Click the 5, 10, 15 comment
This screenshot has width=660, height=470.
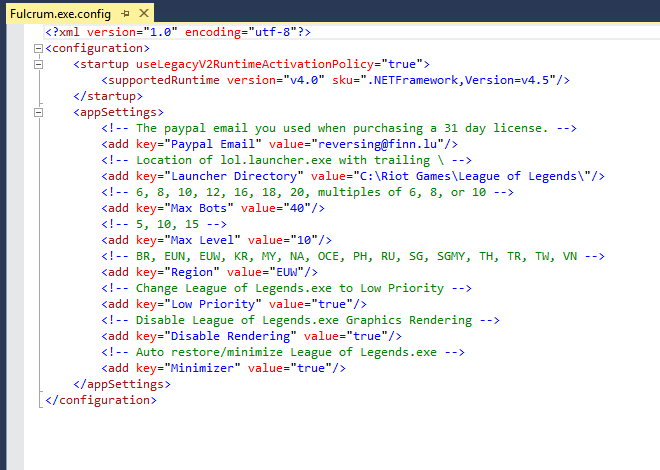[164, 224]
